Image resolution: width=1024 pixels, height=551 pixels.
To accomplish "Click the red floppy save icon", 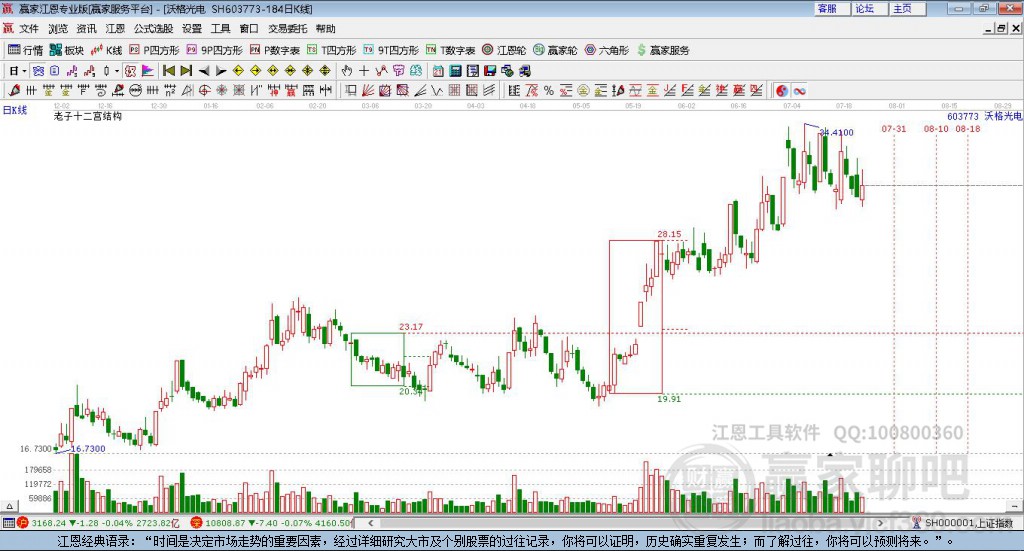I will pyautogui.click(x=490, y=71).
